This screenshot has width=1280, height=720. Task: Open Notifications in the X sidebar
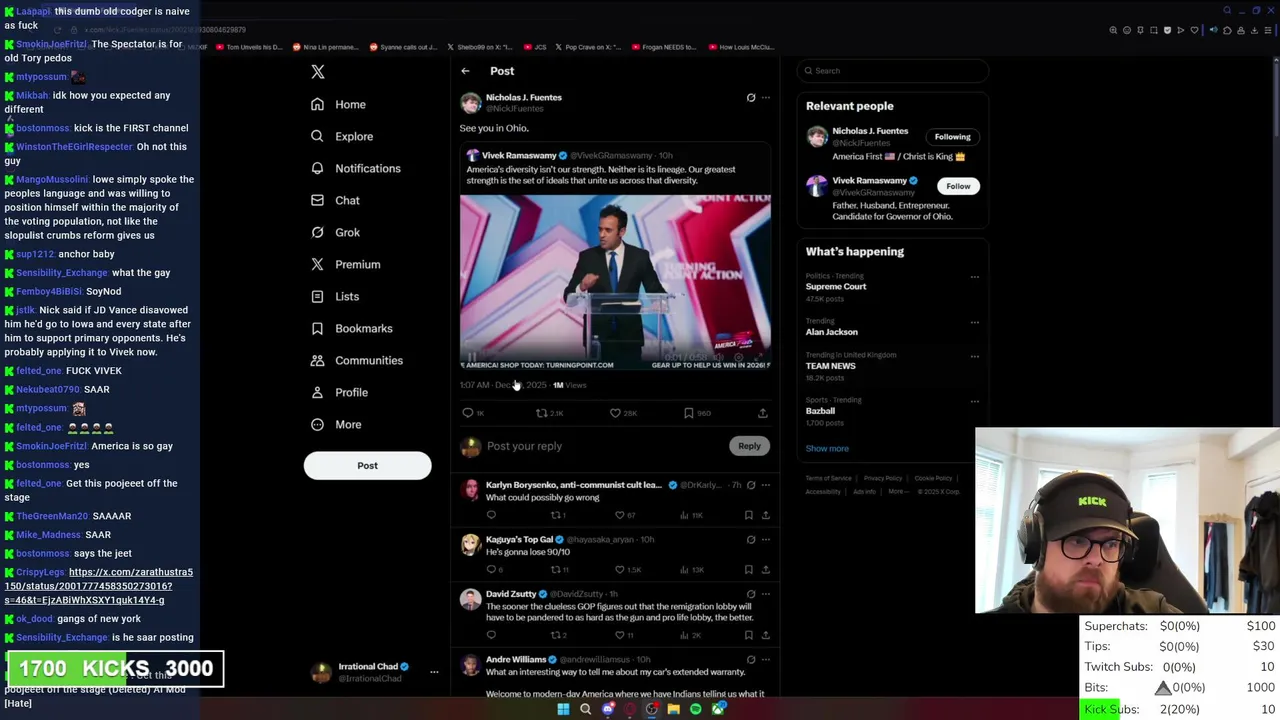click(355, 168)
